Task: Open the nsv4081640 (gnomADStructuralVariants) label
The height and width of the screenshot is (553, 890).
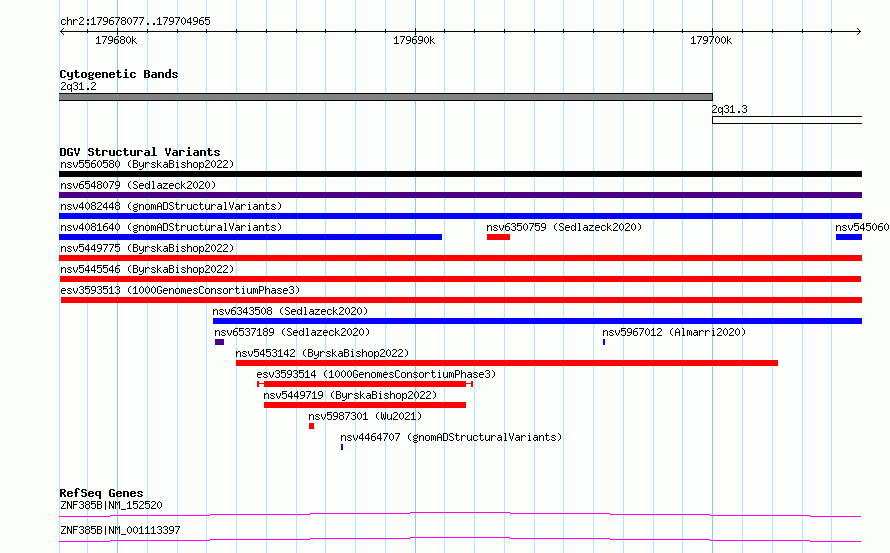Action: (171, 228)
